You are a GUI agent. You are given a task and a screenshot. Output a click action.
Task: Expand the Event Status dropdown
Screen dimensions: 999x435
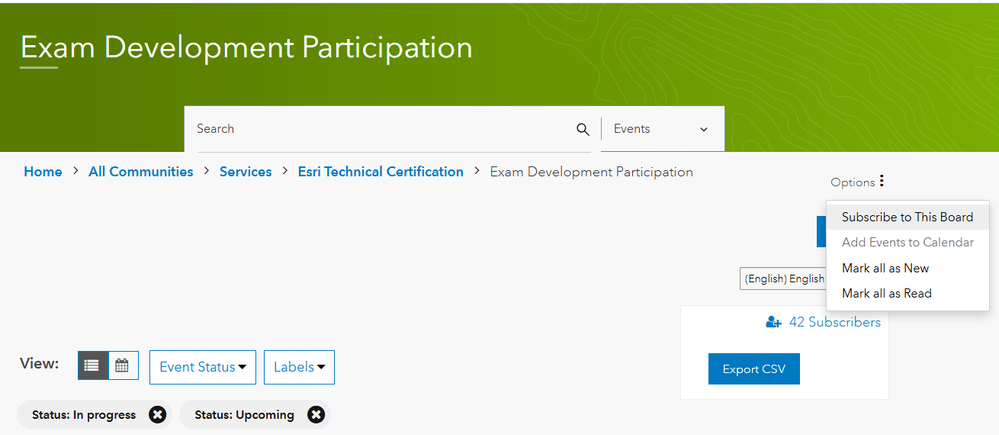pyautogui.click(x=202, y=367)
